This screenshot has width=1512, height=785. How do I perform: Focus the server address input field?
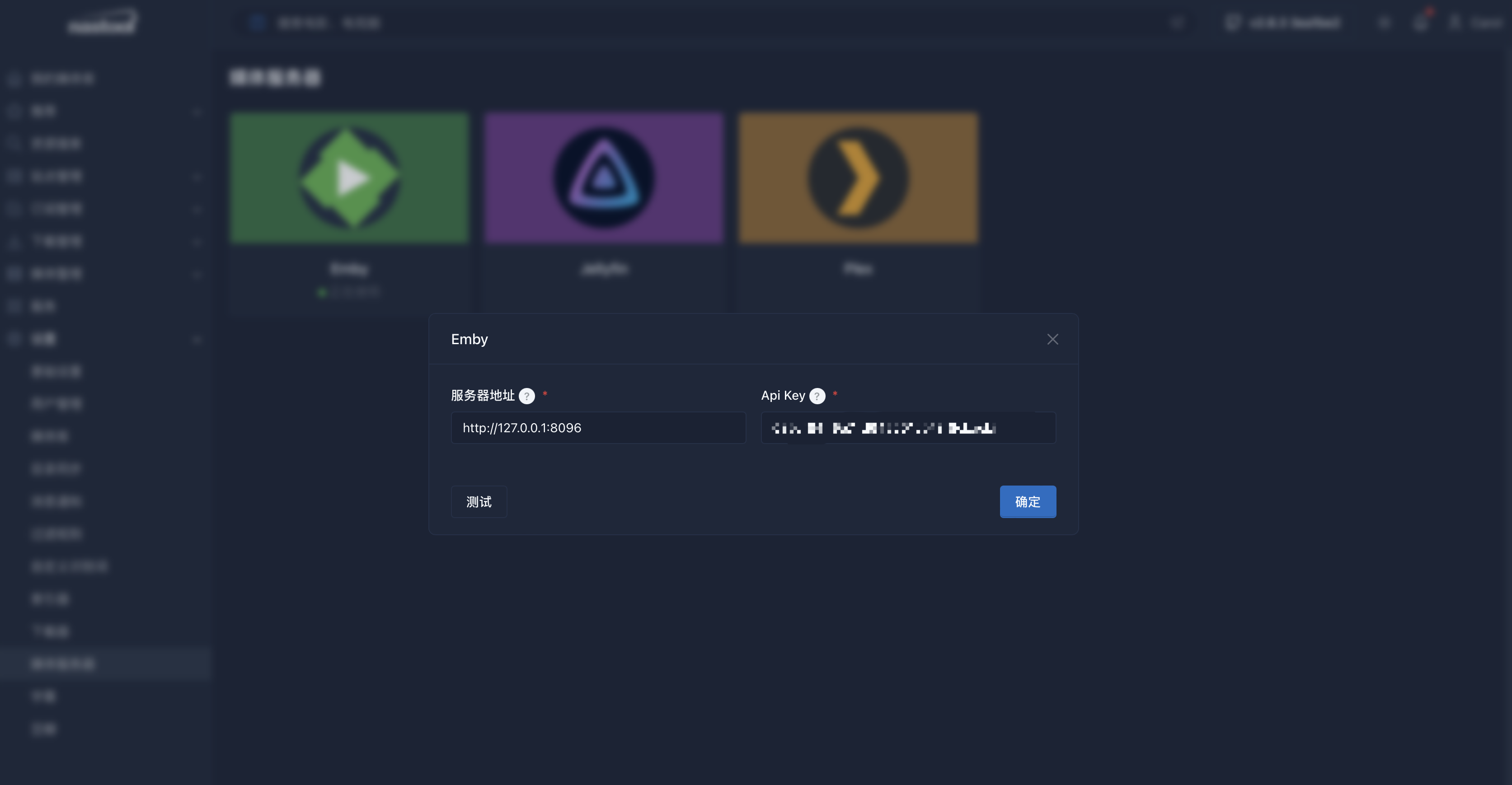tap(598, 428)
